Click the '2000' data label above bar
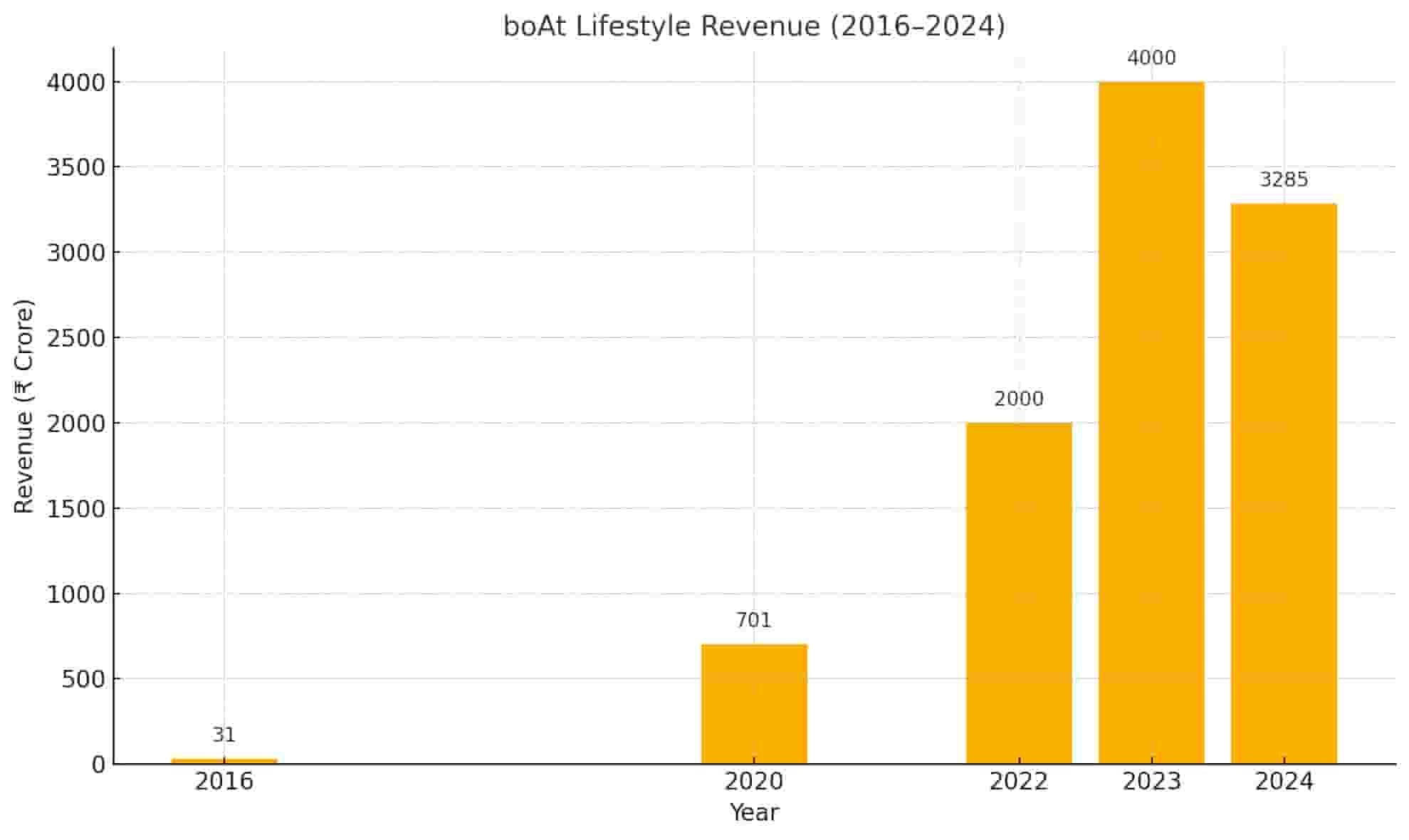The image size is (1409, 840). (1019, 399)
